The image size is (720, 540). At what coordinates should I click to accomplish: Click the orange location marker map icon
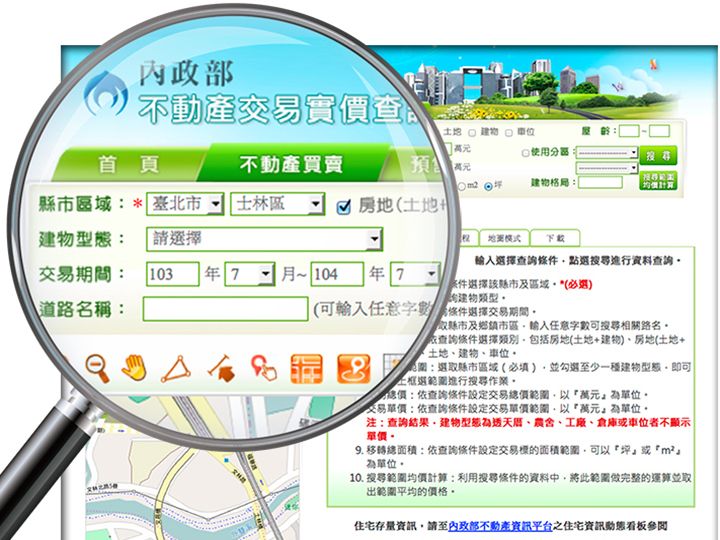pos(354,369)
